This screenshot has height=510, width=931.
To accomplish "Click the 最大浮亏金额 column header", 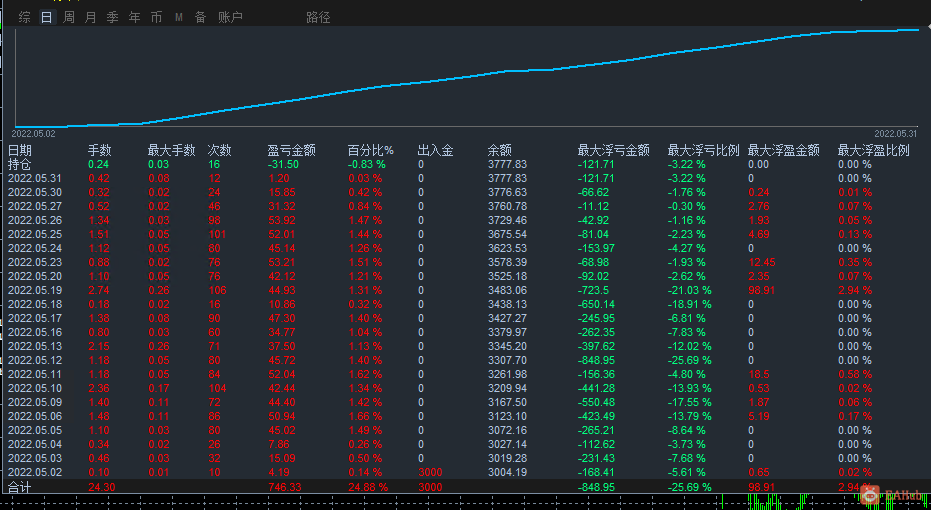I will (x=613, y=150).
